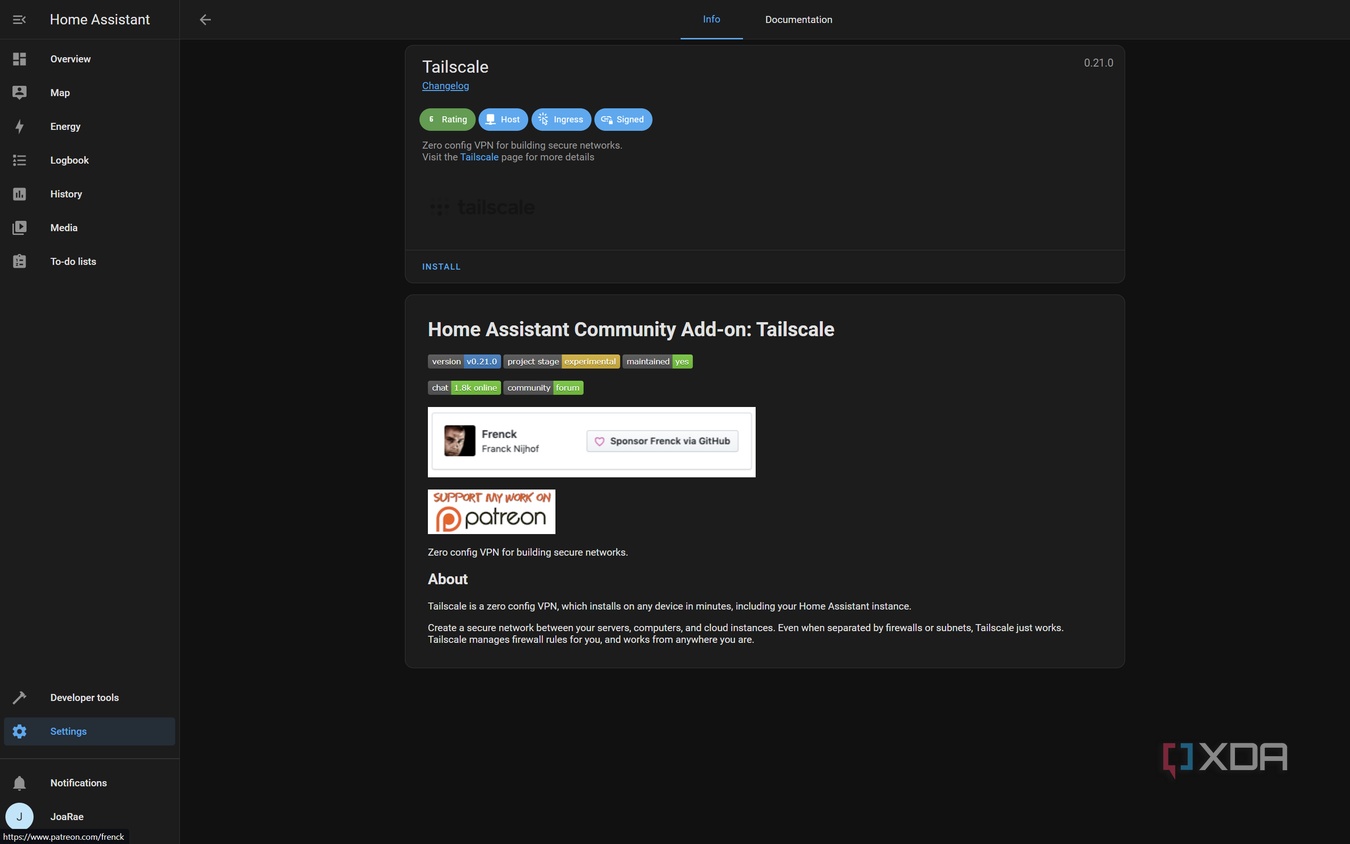
Task: Open History from the sidebar
Action: 90,194
